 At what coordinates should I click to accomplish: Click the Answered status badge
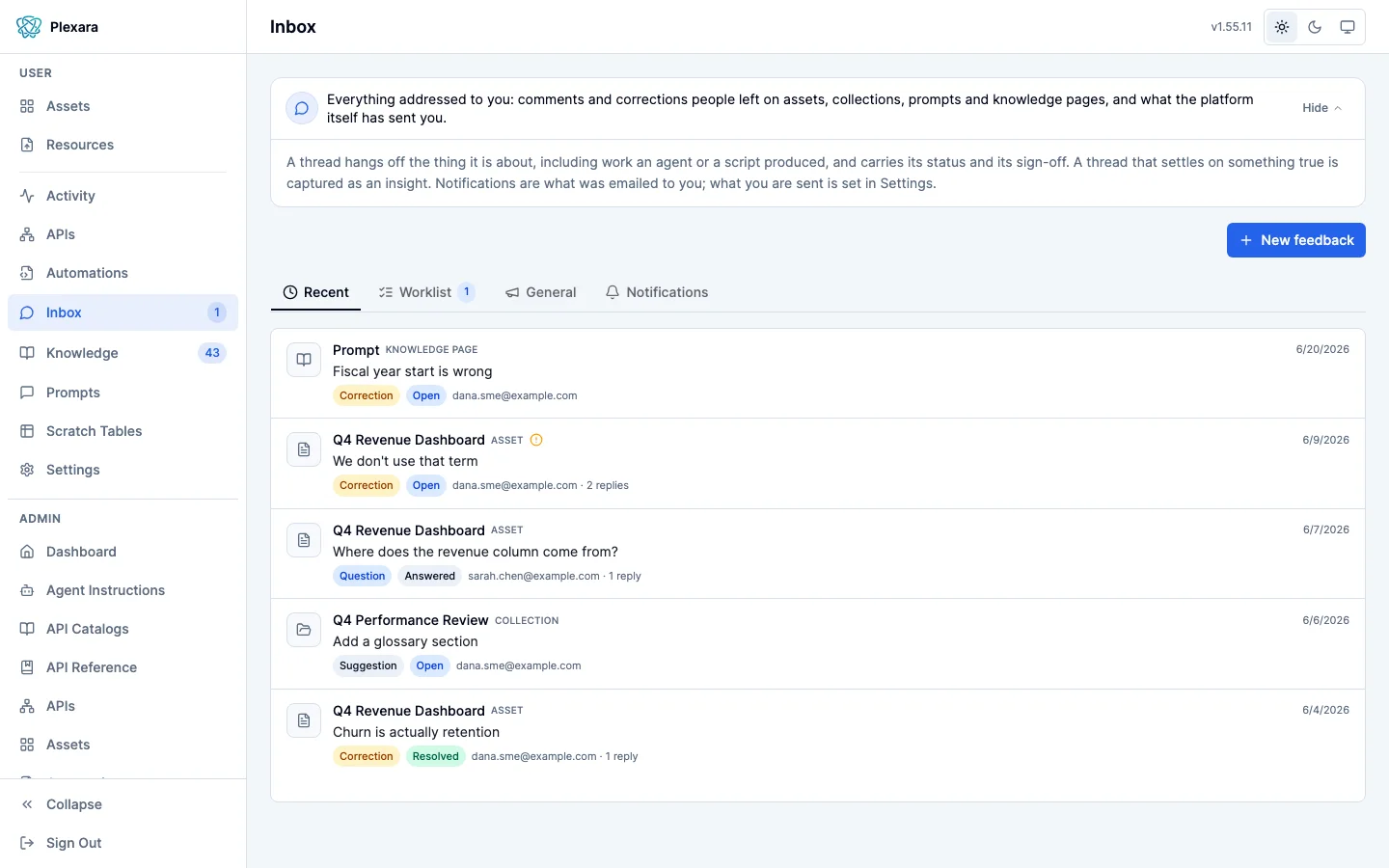pyautogui.click(x=430, y=576)
